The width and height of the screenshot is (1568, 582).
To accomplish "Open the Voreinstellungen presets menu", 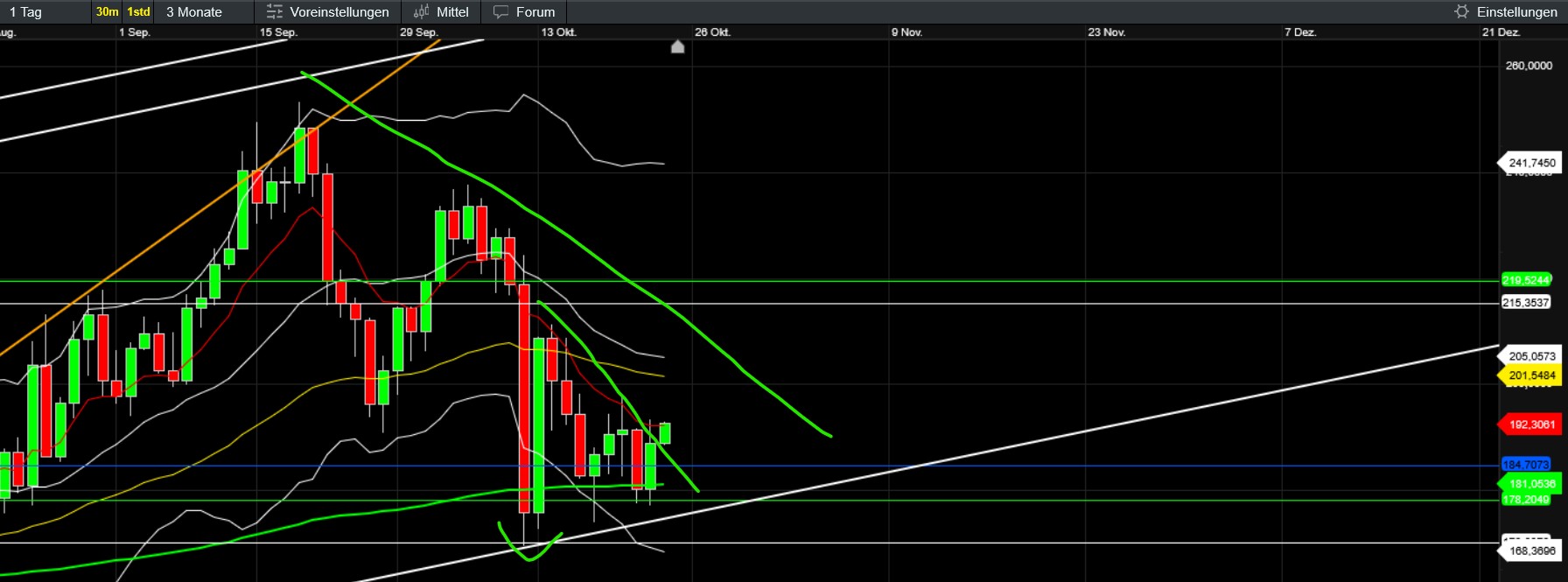I will 328,12.
